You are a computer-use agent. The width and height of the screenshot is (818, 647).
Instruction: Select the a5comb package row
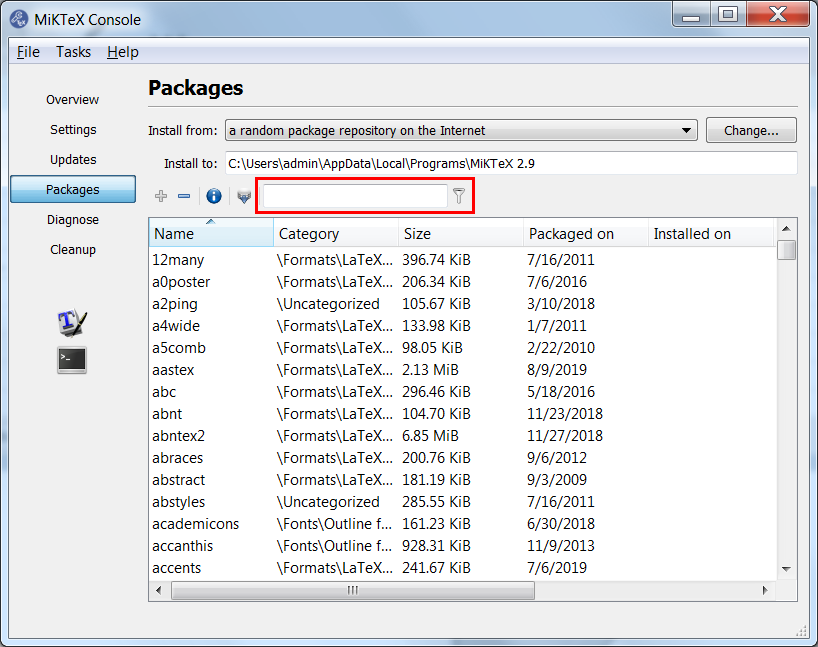(x=462, y=348)
